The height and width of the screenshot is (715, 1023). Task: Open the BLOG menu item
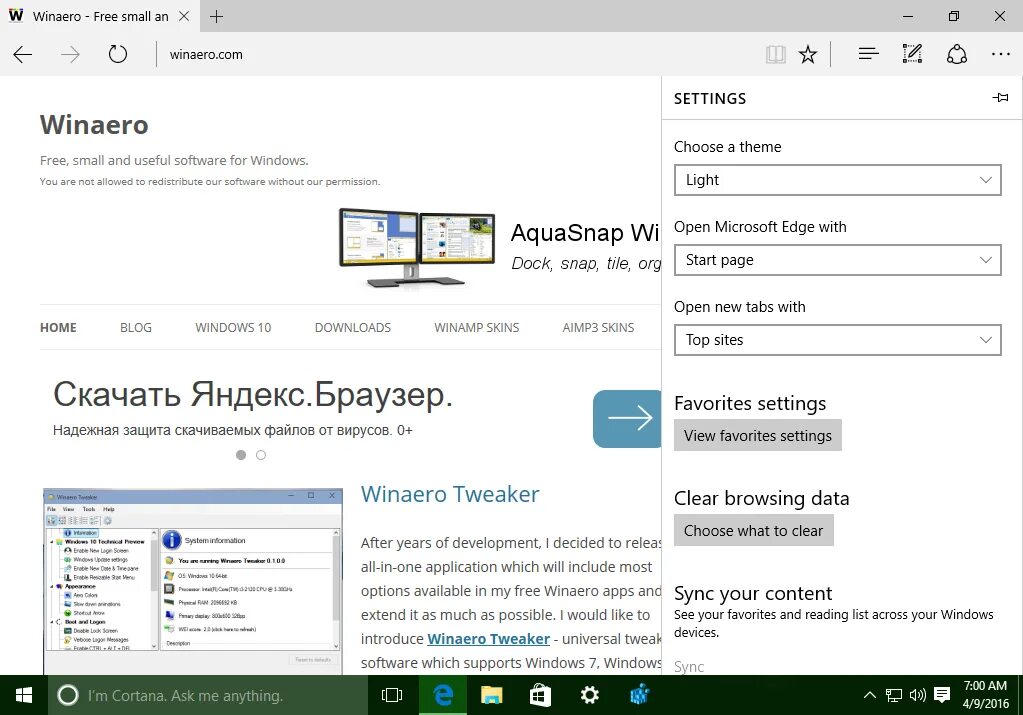136,327
